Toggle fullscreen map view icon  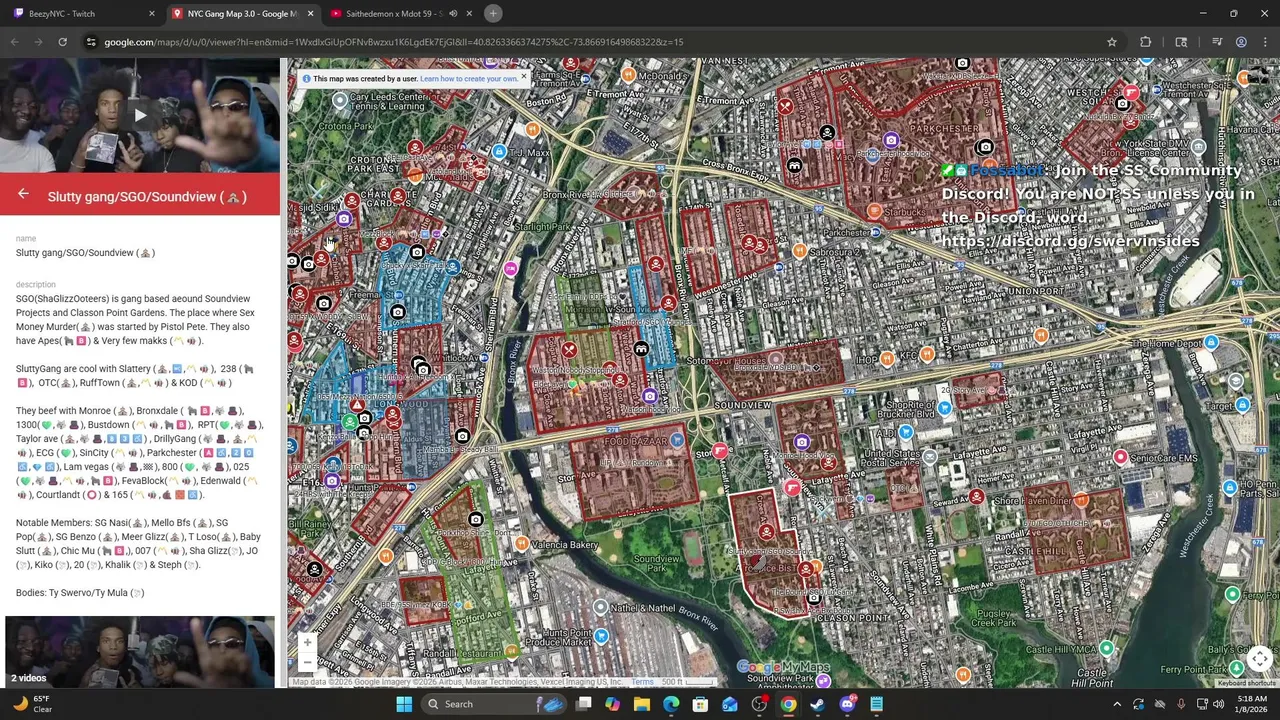point(1259,659)
